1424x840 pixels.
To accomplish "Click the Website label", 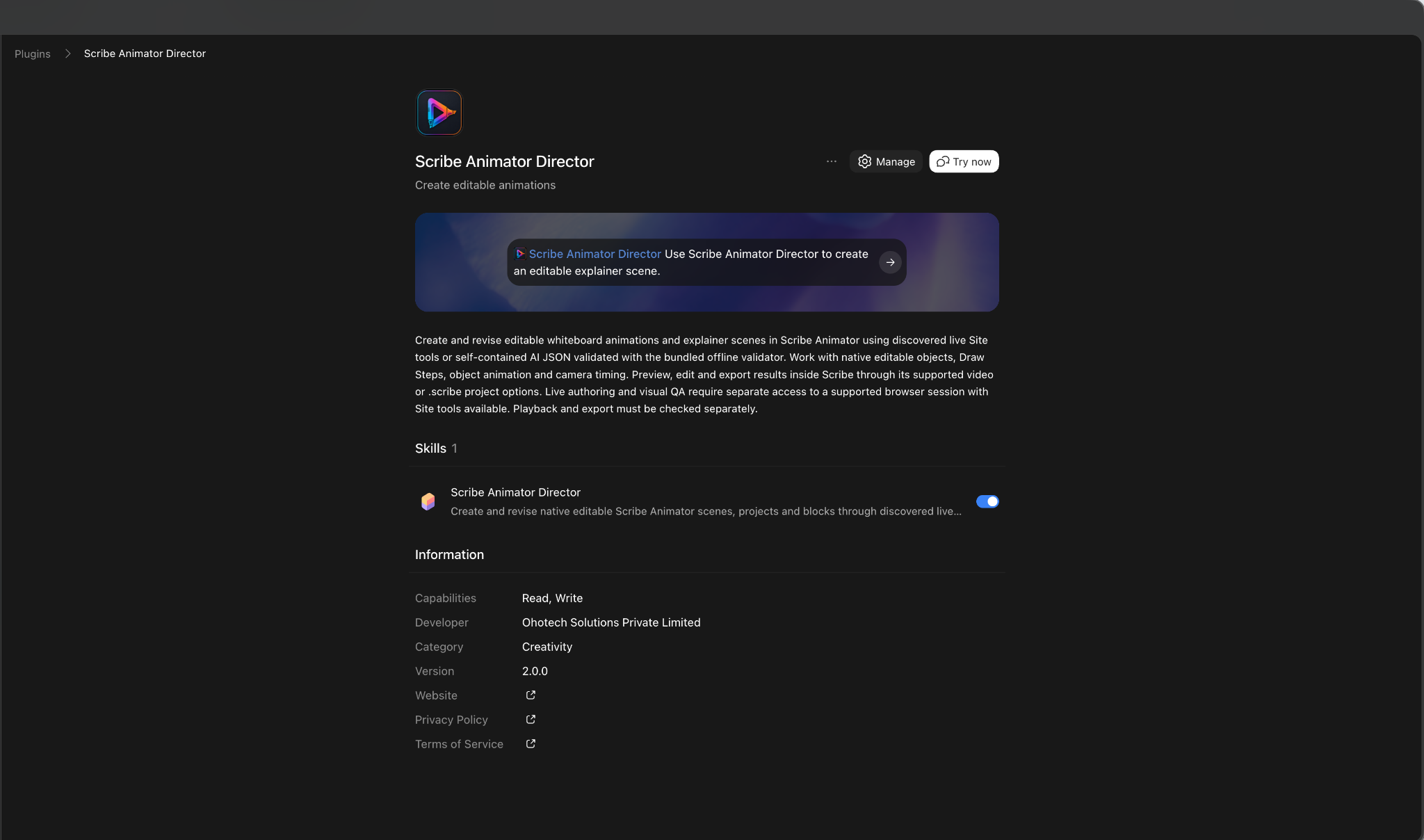I will [436, 695].
